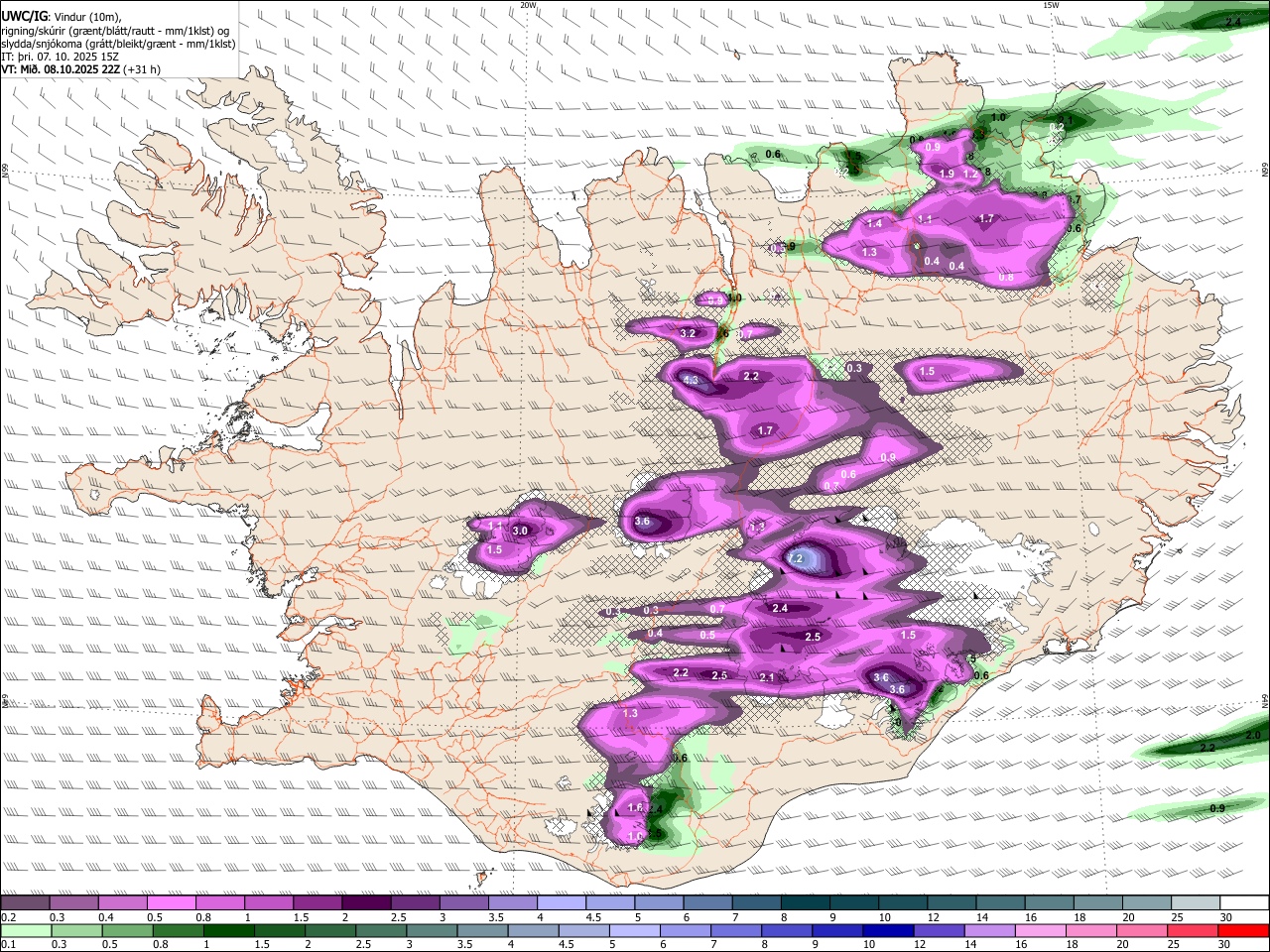Viewport: 1270px width, 952px height.
Task: Click the legend line starting 'slydda/snjókoma (grátt/bleikt/grænt'
Action: pos(118,44)
